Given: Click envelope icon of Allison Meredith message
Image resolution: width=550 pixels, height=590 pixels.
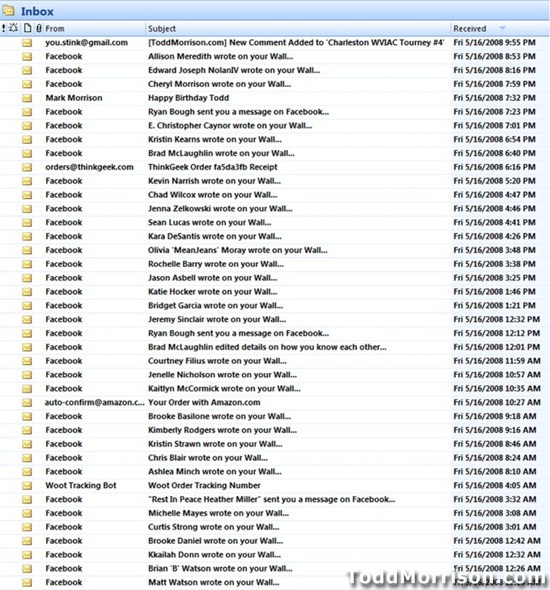Looking at the screenshot, I should pyautogui.click(x=27, y=57).
